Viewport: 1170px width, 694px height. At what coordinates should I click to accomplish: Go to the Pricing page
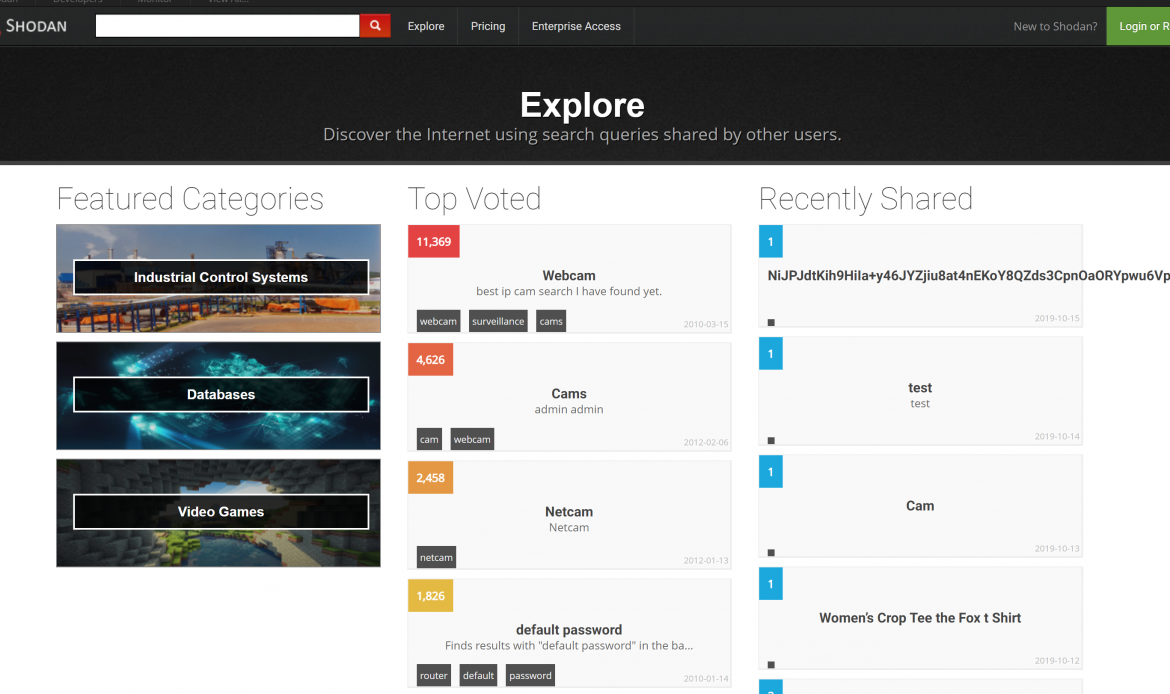tap(488, 26)
